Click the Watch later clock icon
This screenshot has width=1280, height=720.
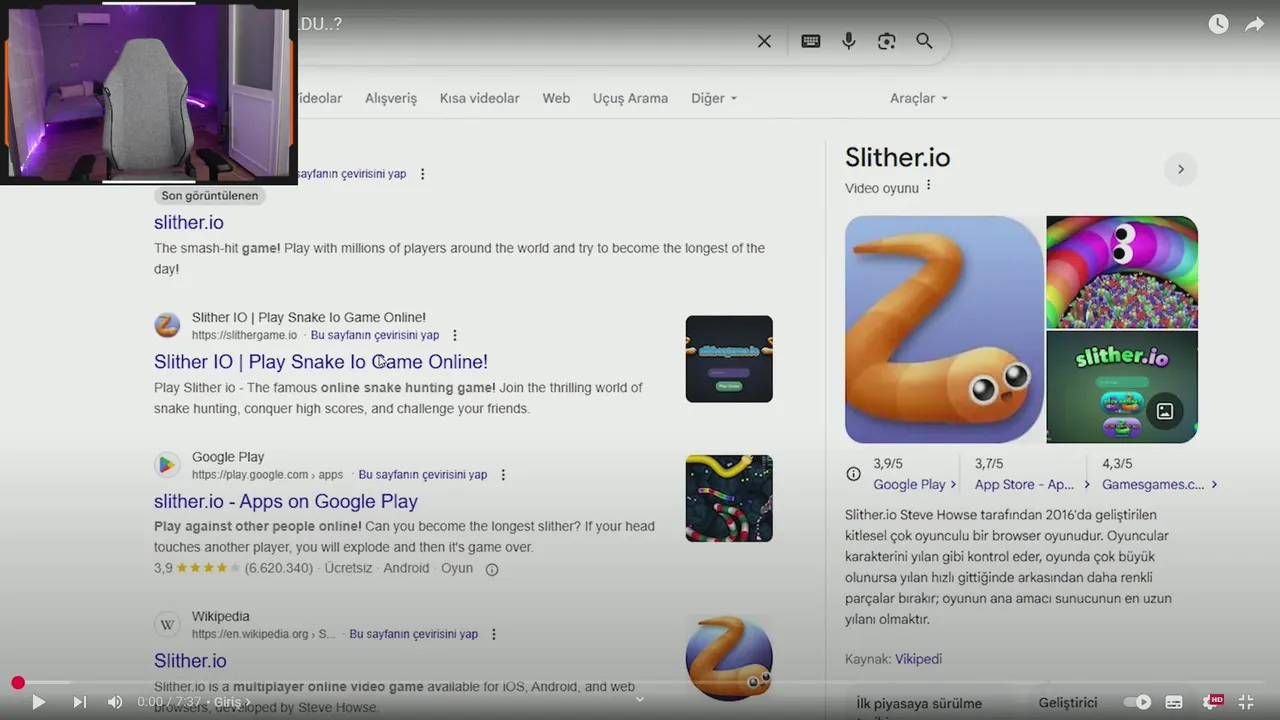tap(1218, 24)
